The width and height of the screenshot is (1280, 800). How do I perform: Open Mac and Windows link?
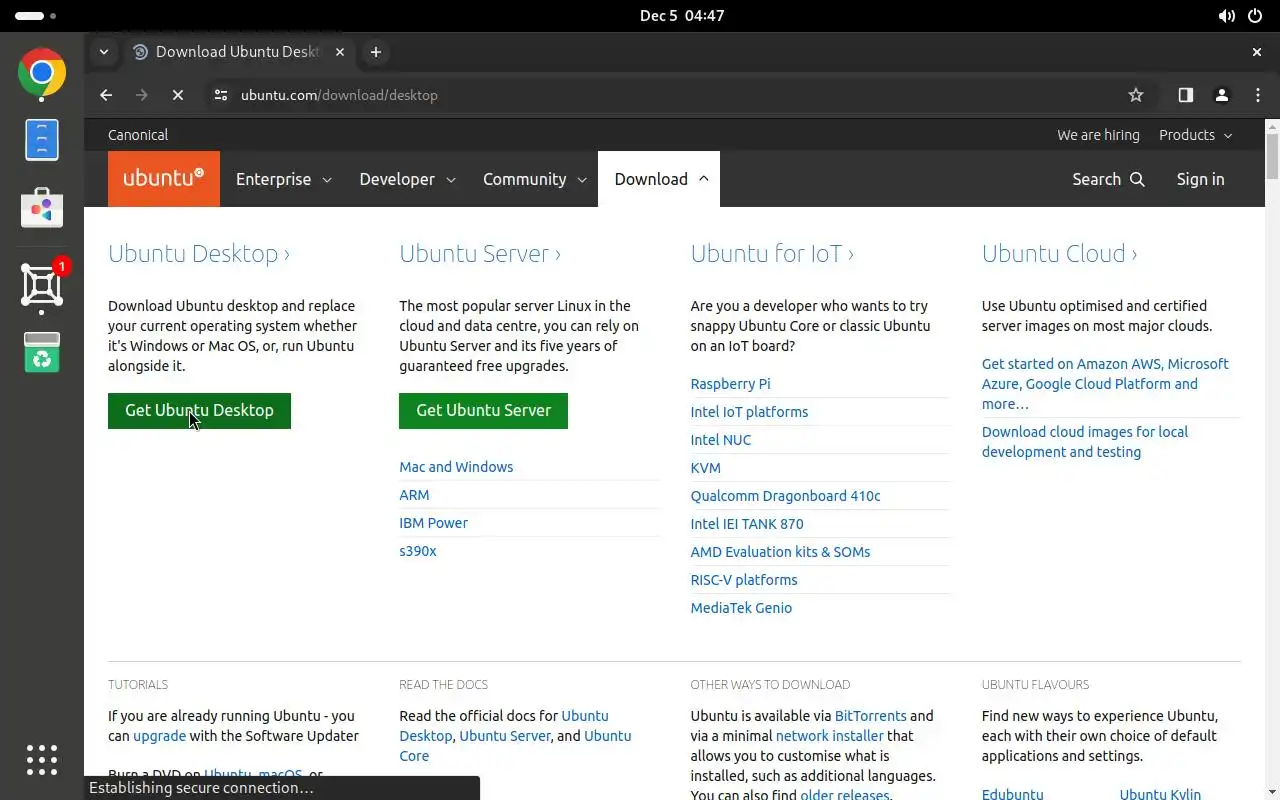[x=456, y=467]
